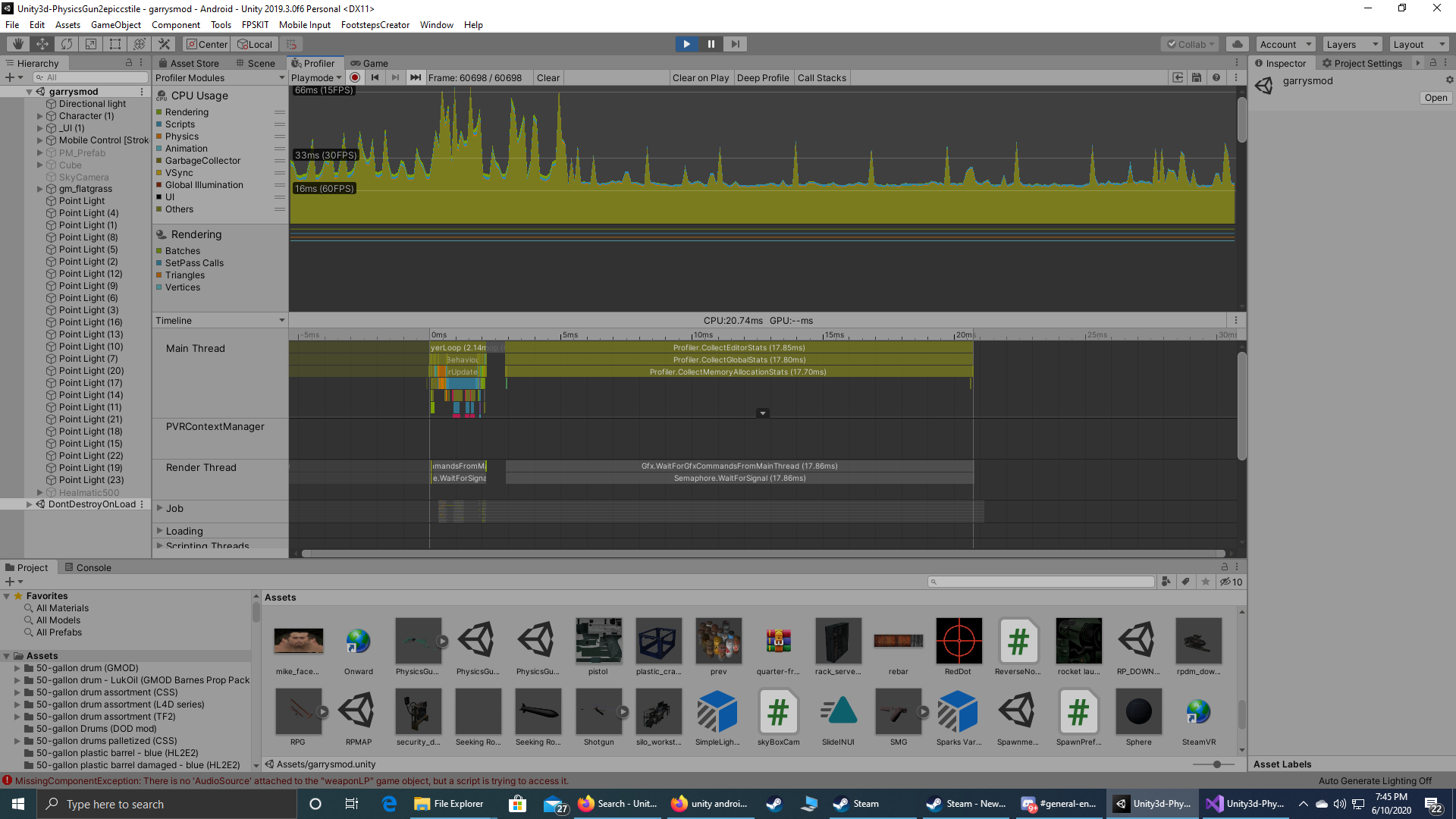Toggle Deep Profile mode
Screen dimensions: 1456x819
[x=763, y=77]
